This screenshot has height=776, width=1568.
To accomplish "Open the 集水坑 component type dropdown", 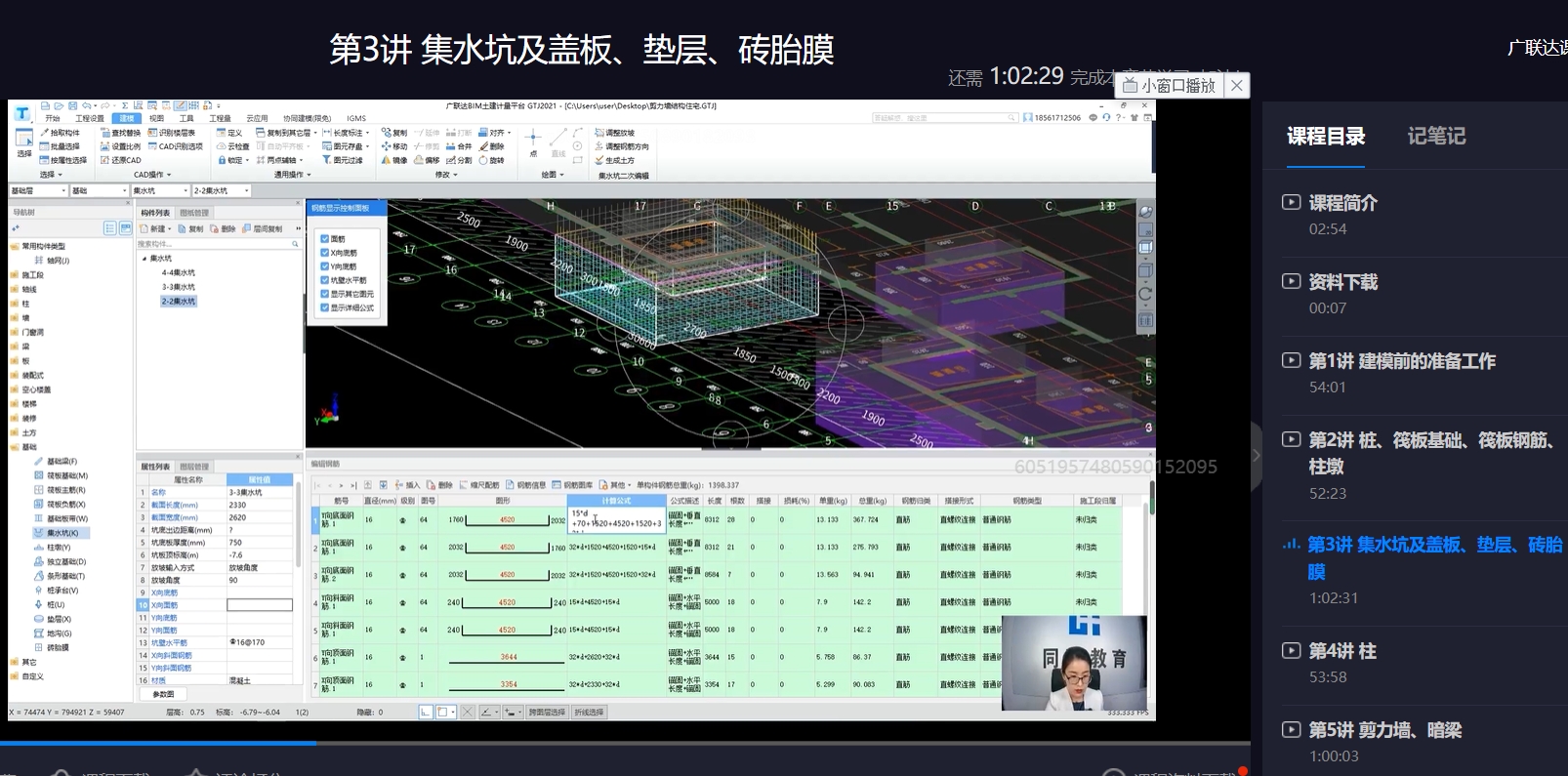I will coord(159,190).
